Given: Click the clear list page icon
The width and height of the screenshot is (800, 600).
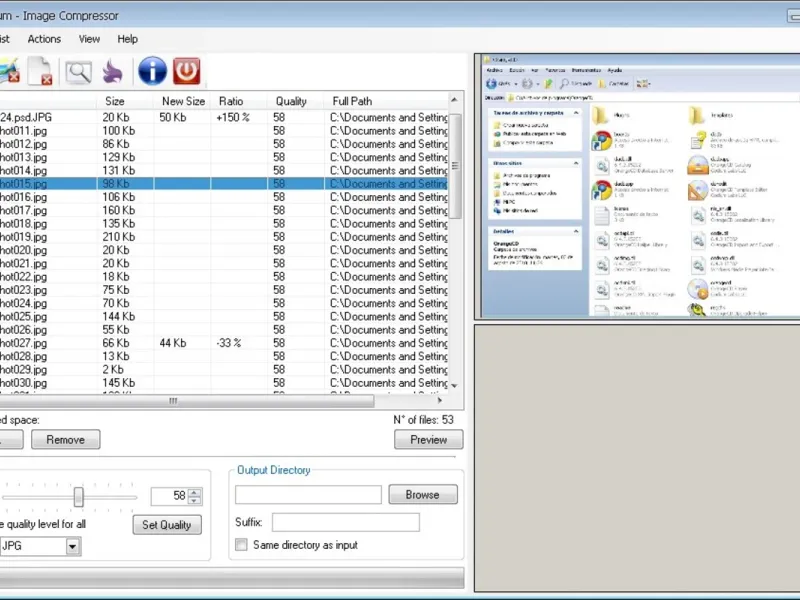Looking at the screenshot, I should [40, 71].
